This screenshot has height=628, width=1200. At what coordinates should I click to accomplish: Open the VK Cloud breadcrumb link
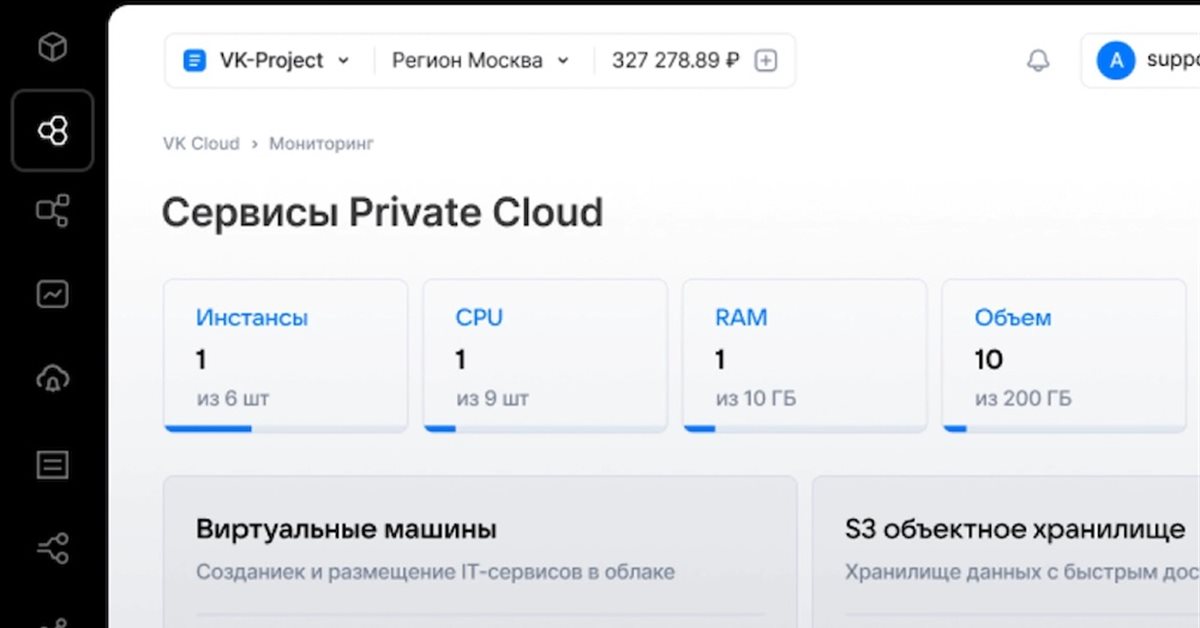200,143
